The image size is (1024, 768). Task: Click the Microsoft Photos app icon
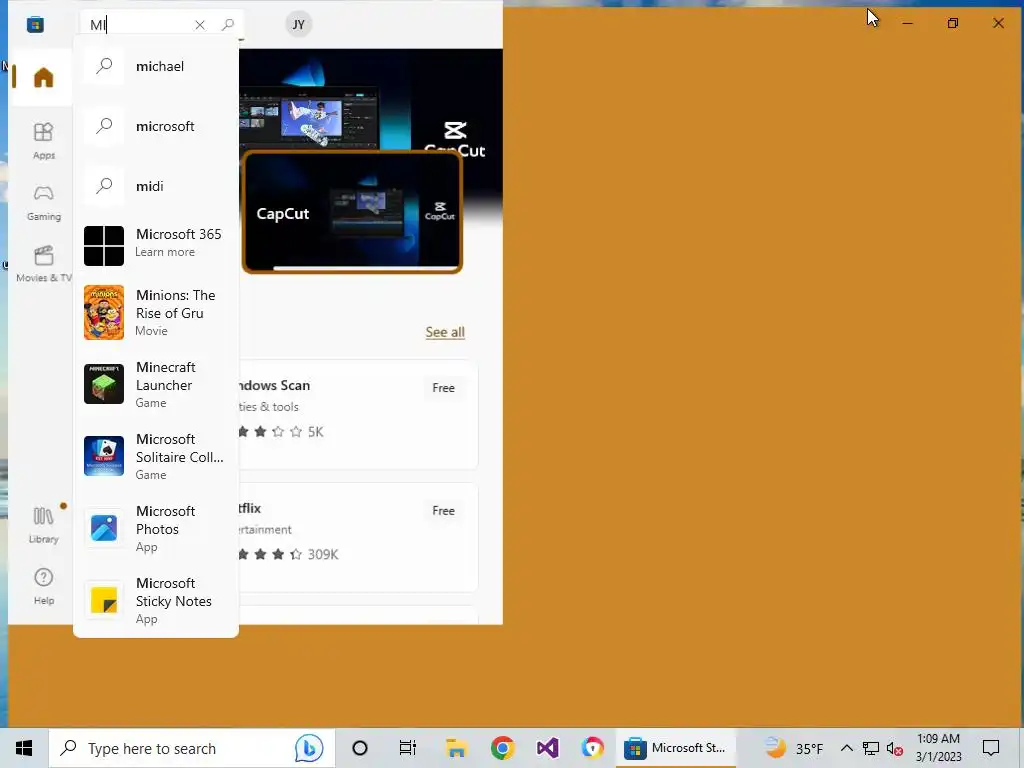pyautogui.click(x=104, y=528)
